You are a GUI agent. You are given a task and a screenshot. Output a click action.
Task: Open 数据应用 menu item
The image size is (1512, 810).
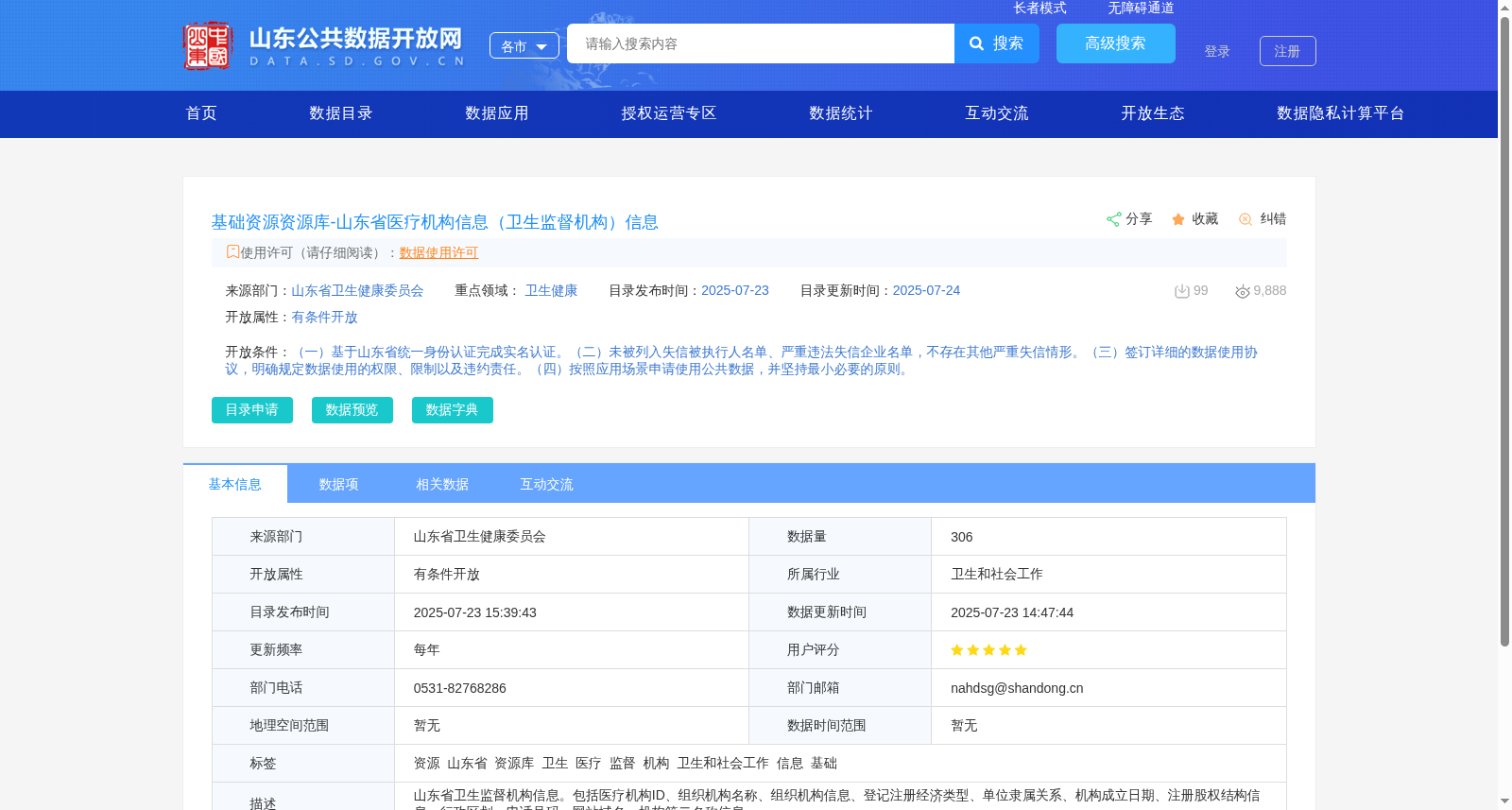(497, 113)
